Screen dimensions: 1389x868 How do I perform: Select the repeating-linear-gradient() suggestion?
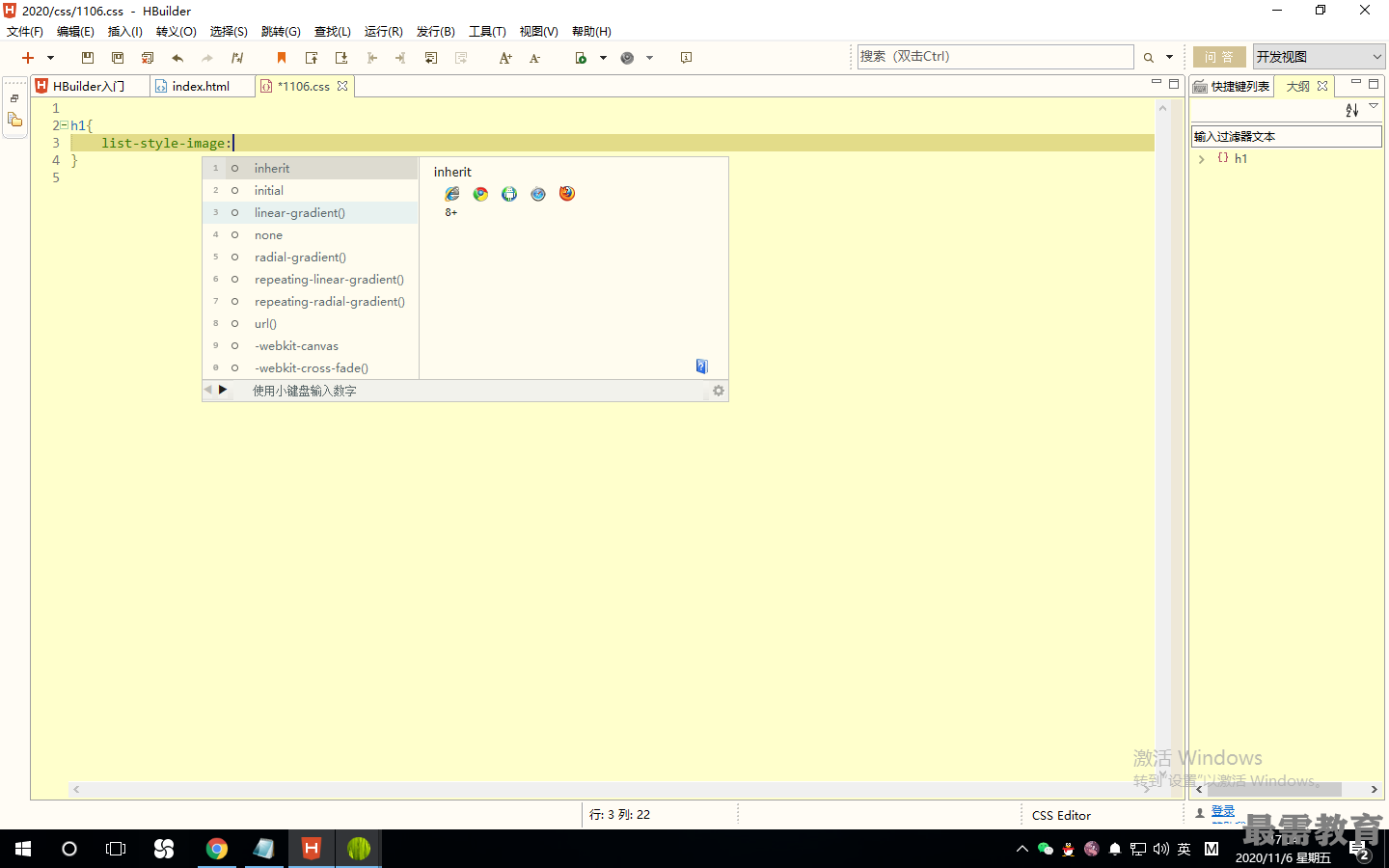click(x=311, y=279)
